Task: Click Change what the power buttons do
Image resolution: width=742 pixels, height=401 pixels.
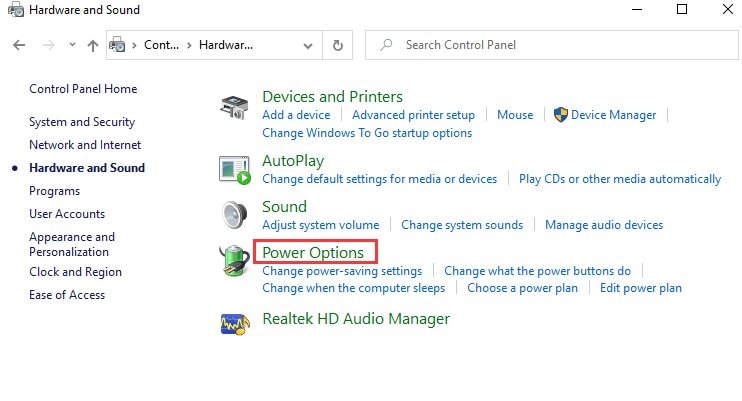Action: (x=537, y=271)
